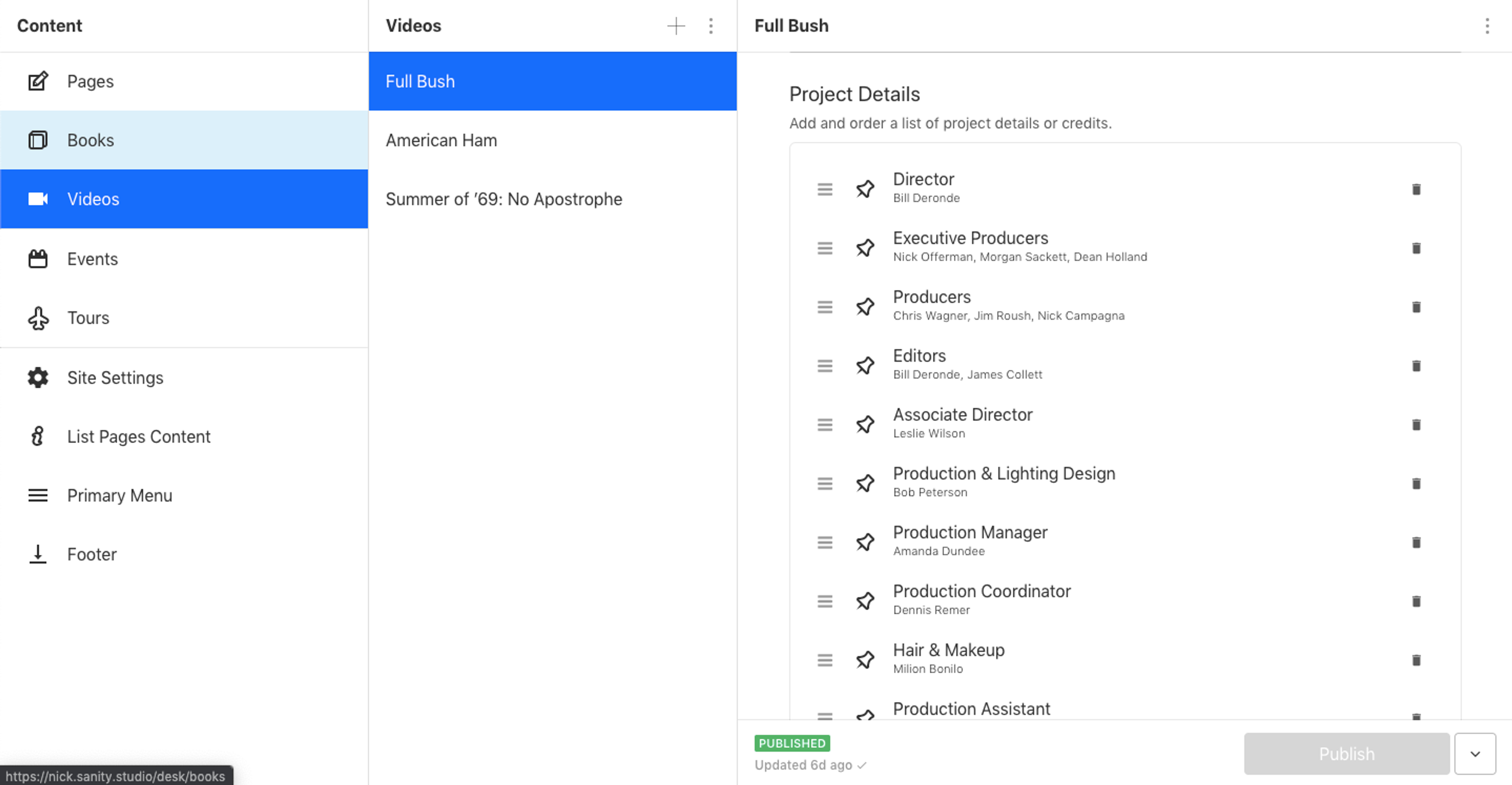Click the drag handle for Editors row
The height and width of the screenshot is (785, 1512).
point(825,366)
